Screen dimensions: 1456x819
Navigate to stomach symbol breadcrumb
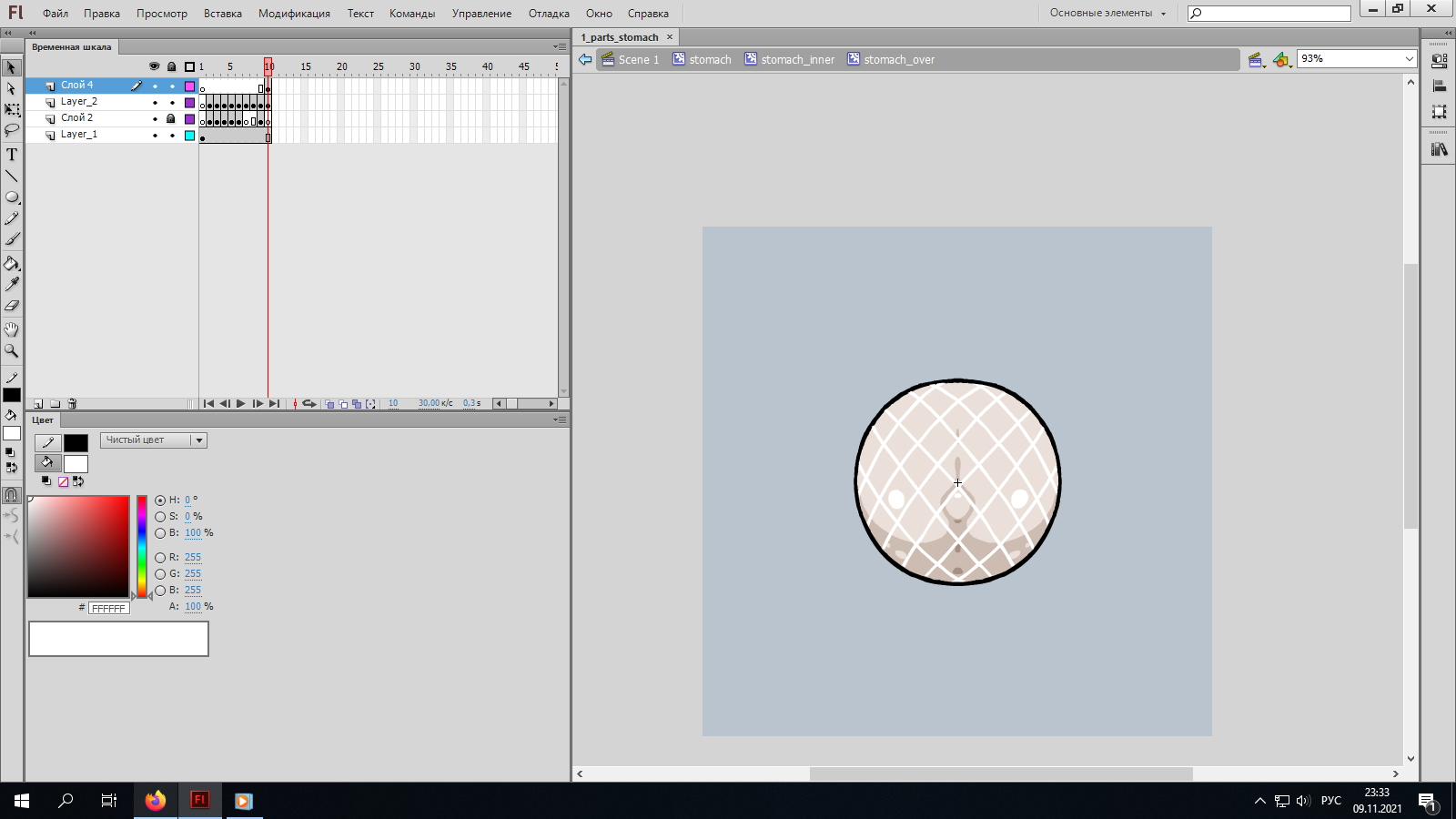click(x=703, y=59)
